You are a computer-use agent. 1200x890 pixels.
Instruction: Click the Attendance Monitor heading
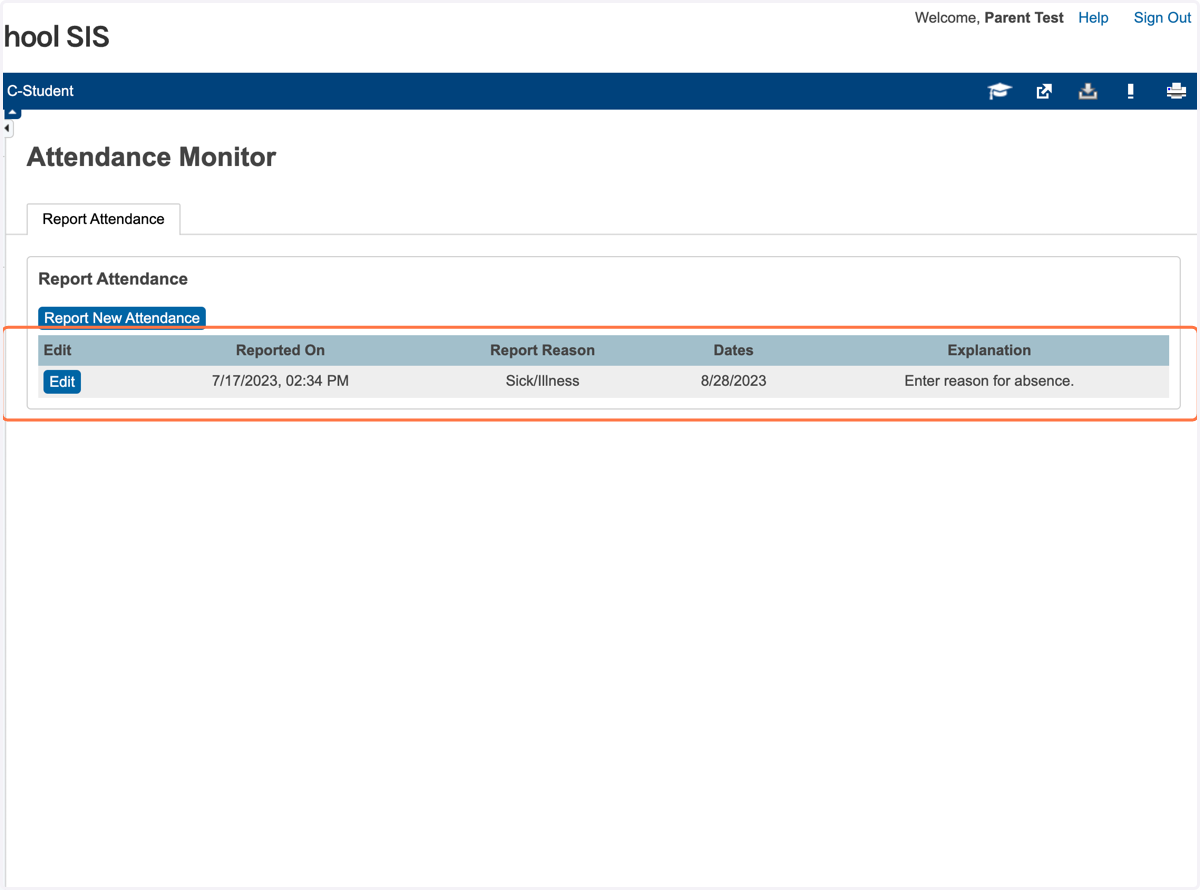(151, 157)
